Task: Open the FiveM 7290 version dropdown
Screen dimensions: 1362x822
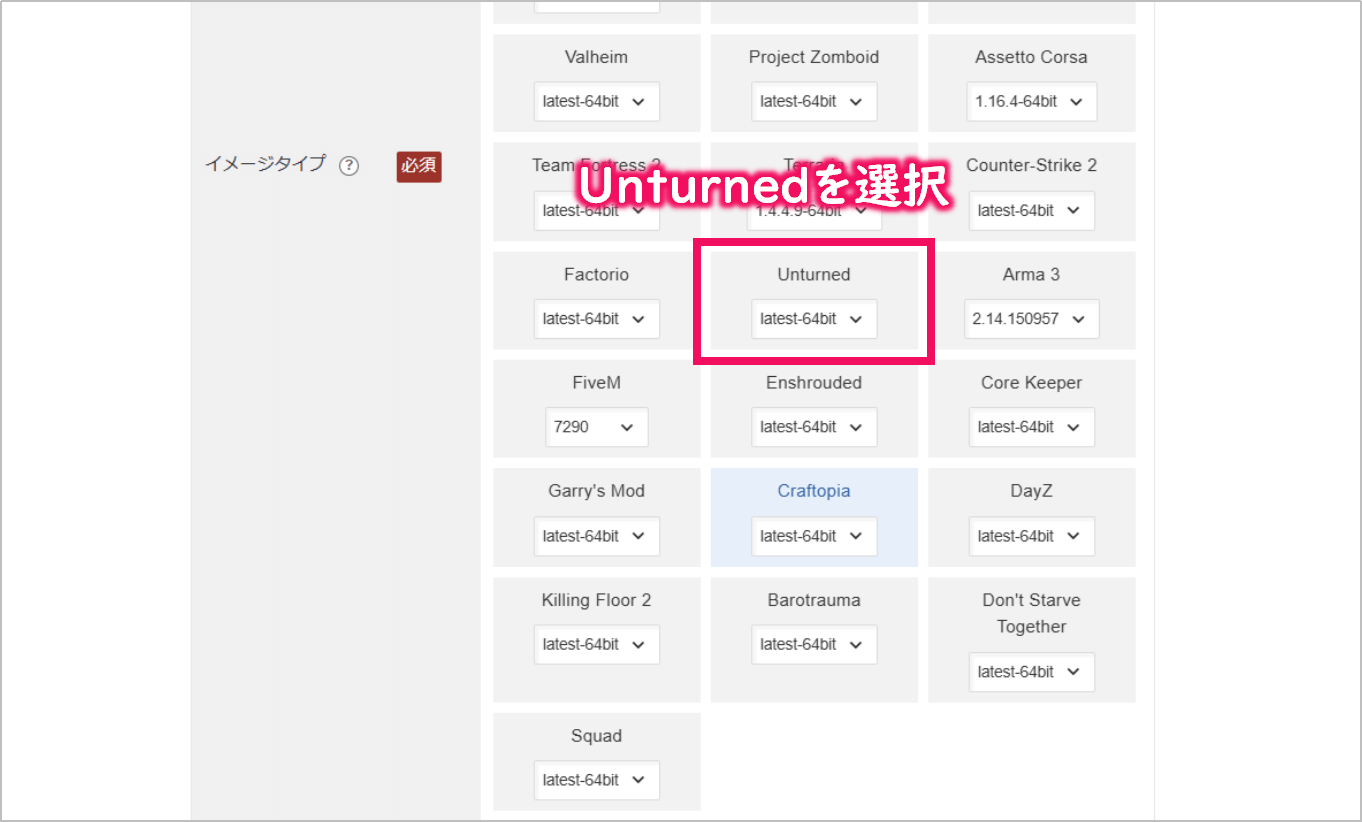Action: click(596, 427)
